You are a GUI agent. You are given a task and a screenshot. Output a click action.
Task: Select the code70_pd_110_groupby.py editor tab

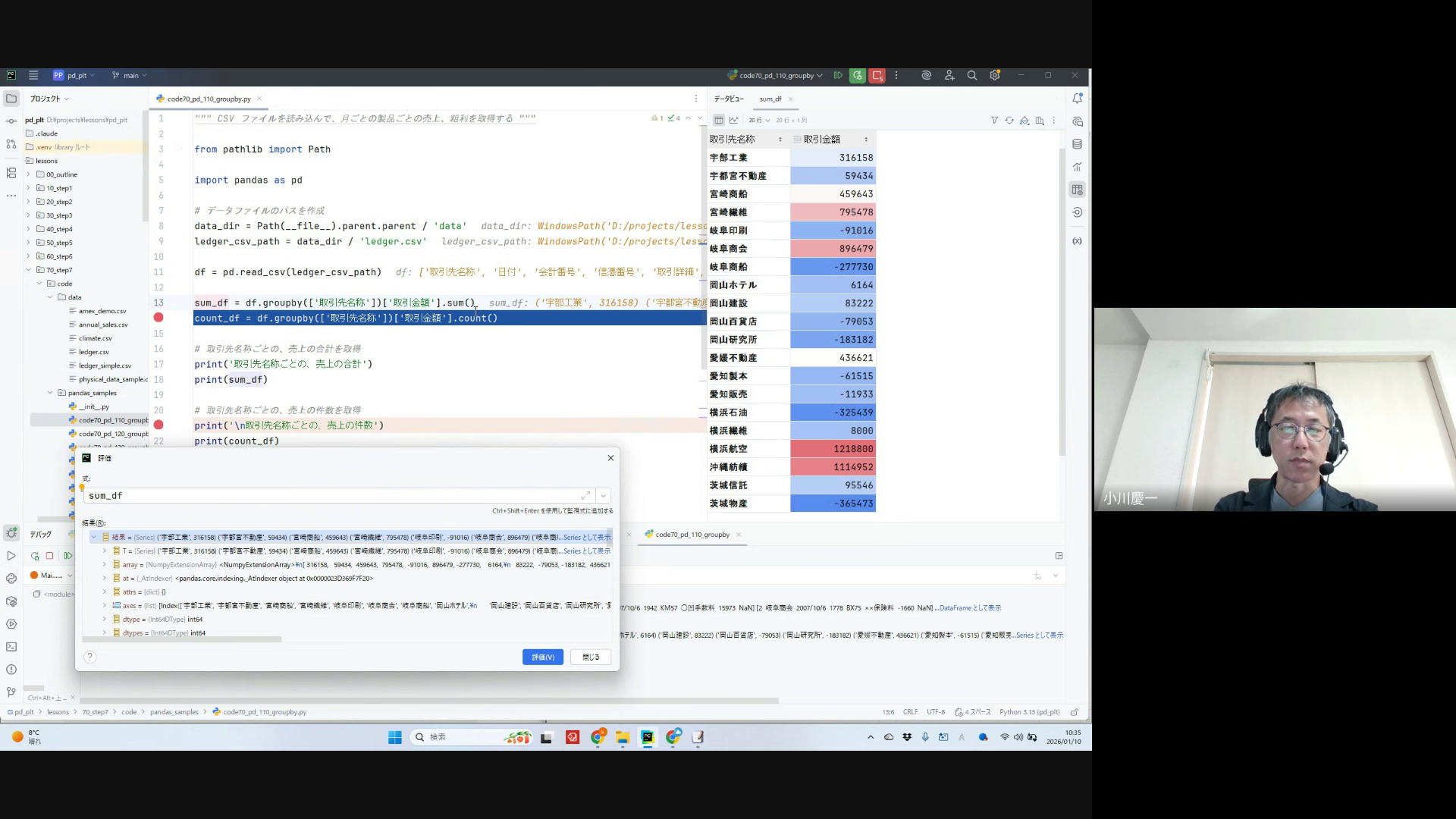(209, 99)
